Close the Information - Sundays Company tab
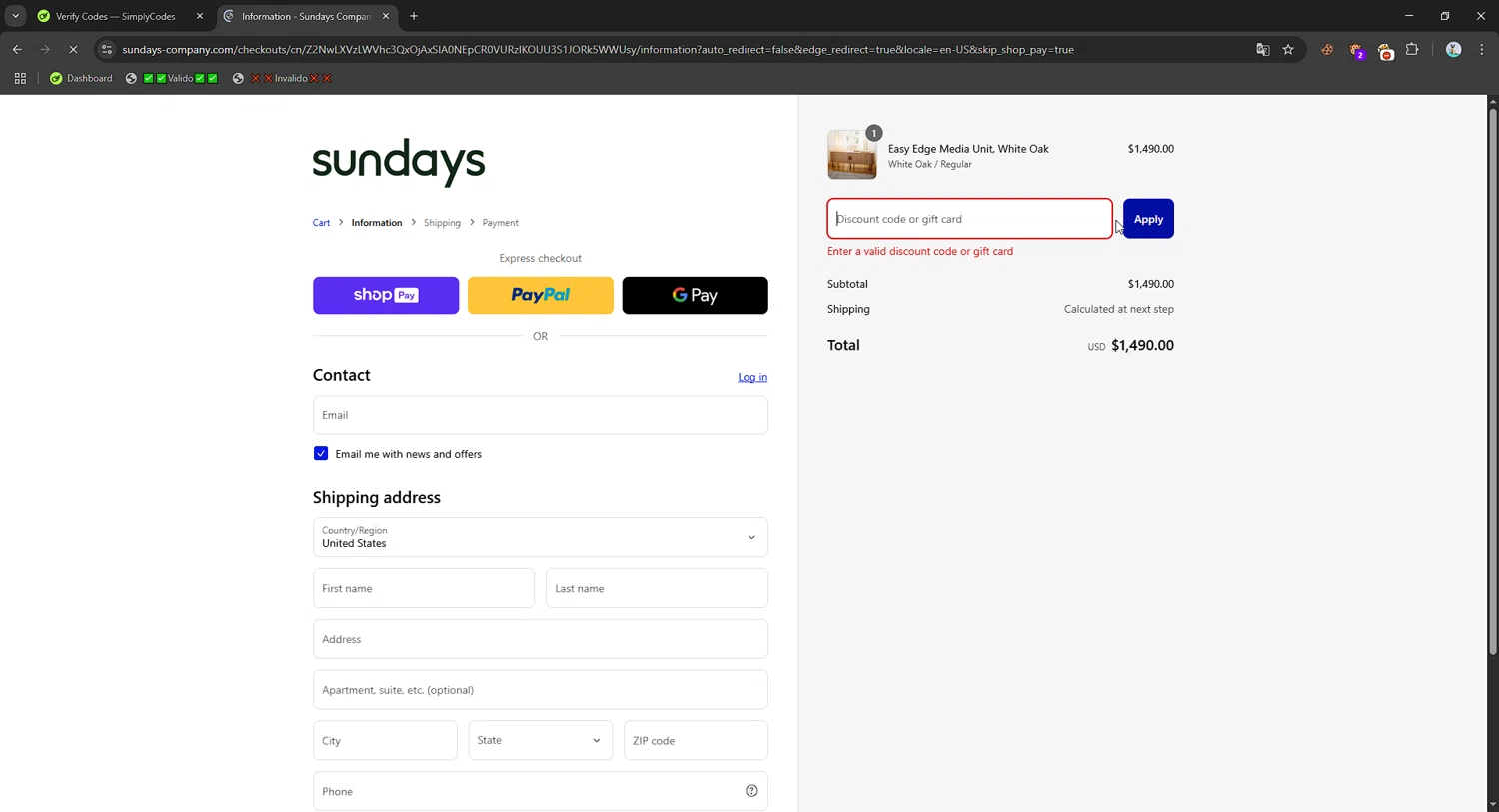Viewport: 1499px width, 812px height. click(x=386, y=16)
